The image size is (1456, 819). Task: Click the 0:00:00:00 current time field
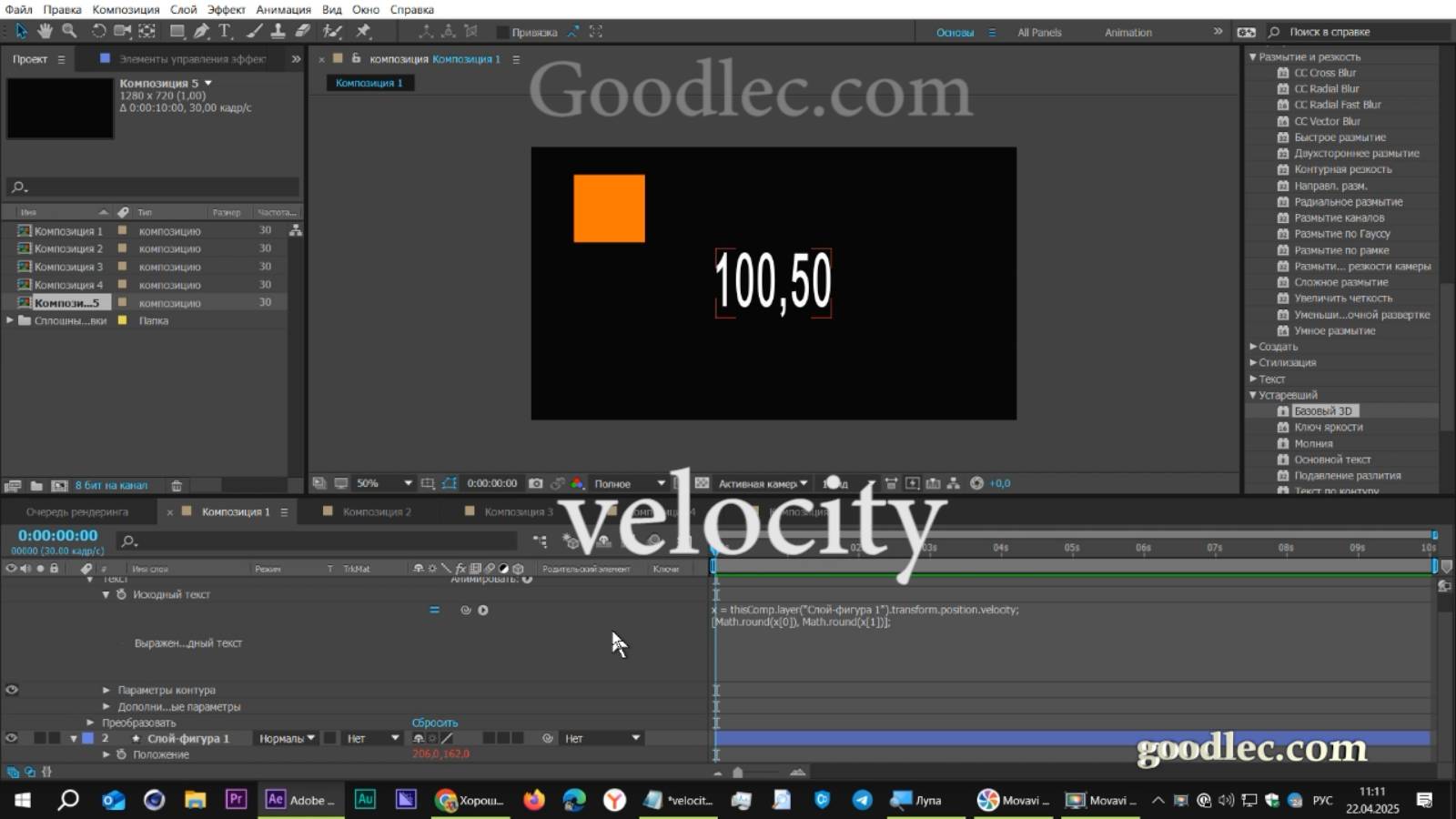[x=57, y=536]
